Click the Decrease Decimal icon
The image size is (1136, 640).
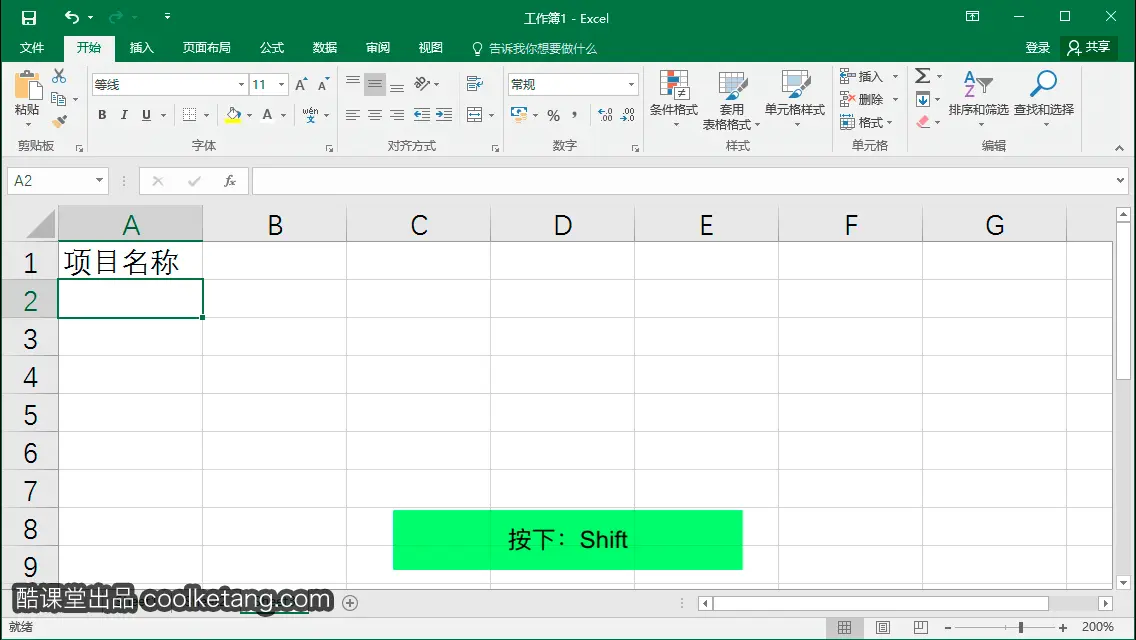(627, 115)
